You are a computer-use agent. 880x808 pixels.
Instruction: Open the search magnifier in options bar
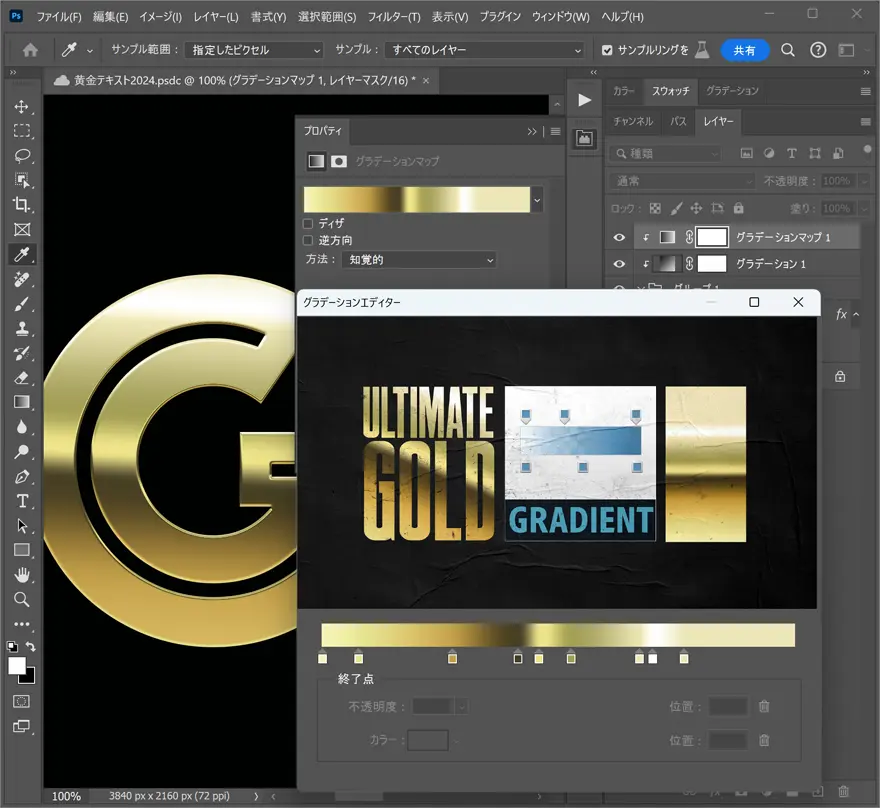pos(788,50)
